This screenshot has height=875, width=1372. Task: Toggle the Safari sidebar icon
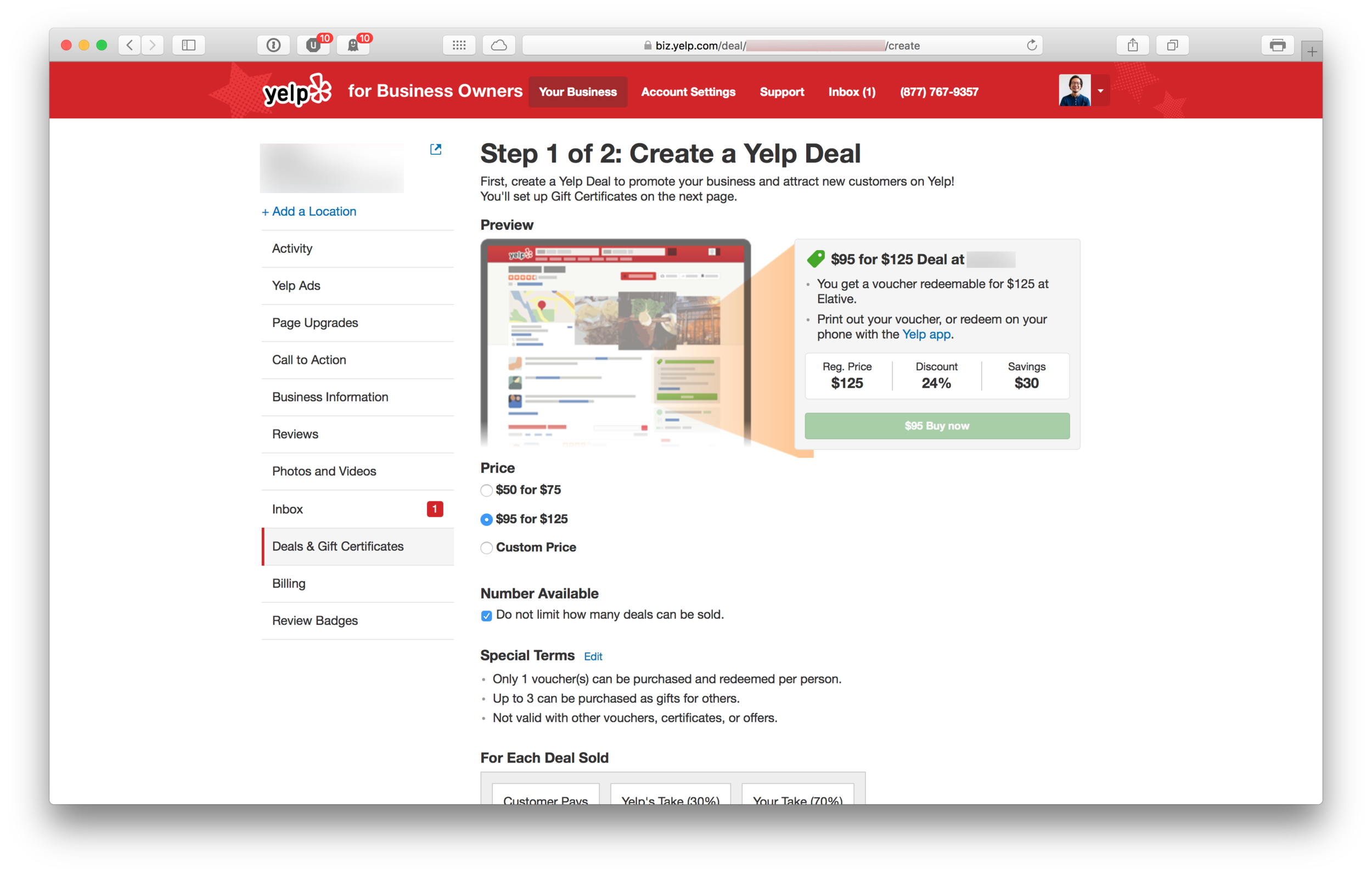tap(189, 45)
